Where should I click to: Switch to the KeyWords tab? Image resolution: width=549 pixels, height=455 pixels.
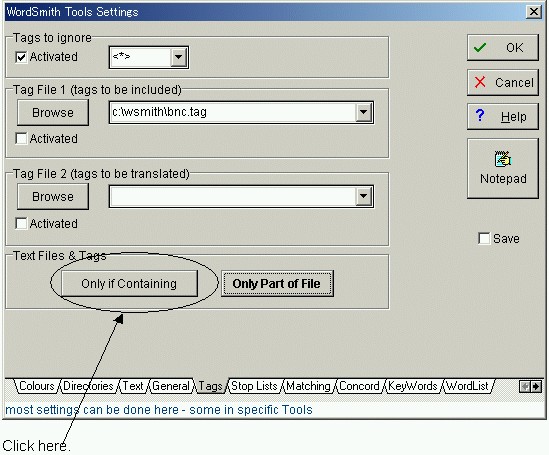coord(413,386)
